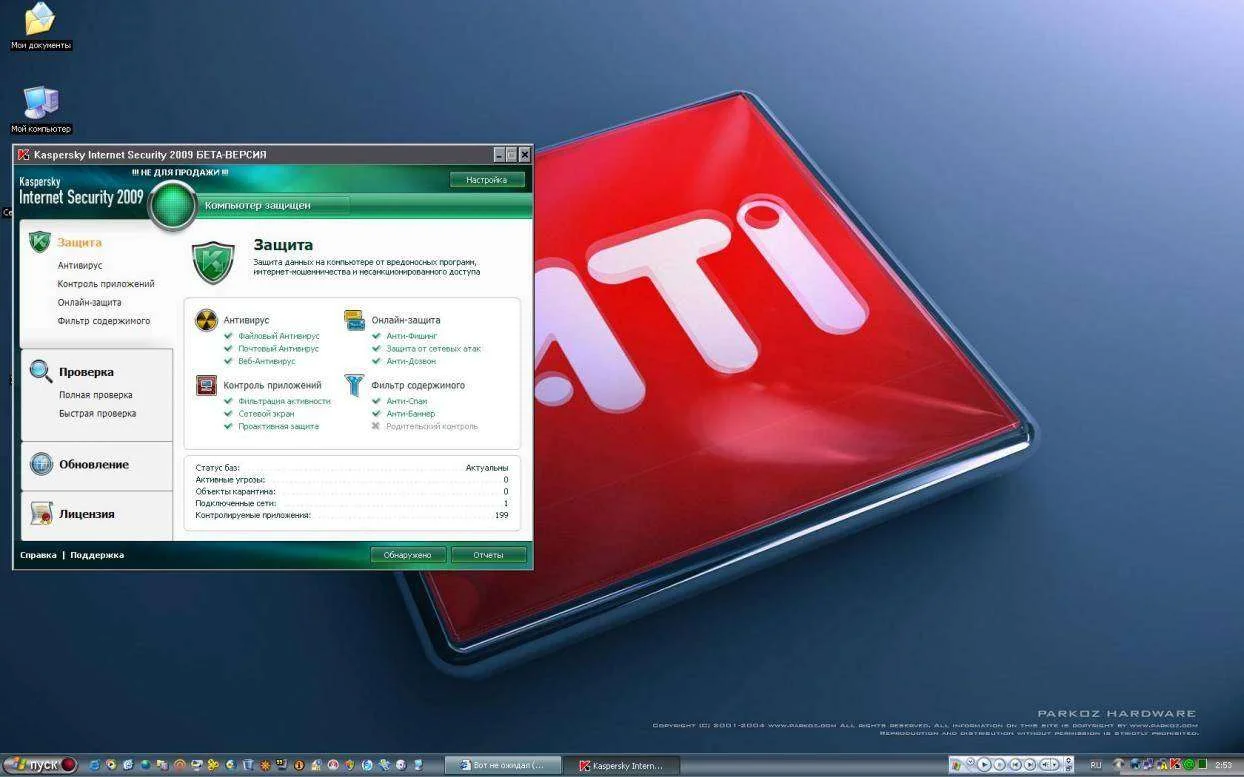This screenshot has height=777, width=1244.
Task: Open the volume dropdown in media toolbar
Action: point(1055,764)
